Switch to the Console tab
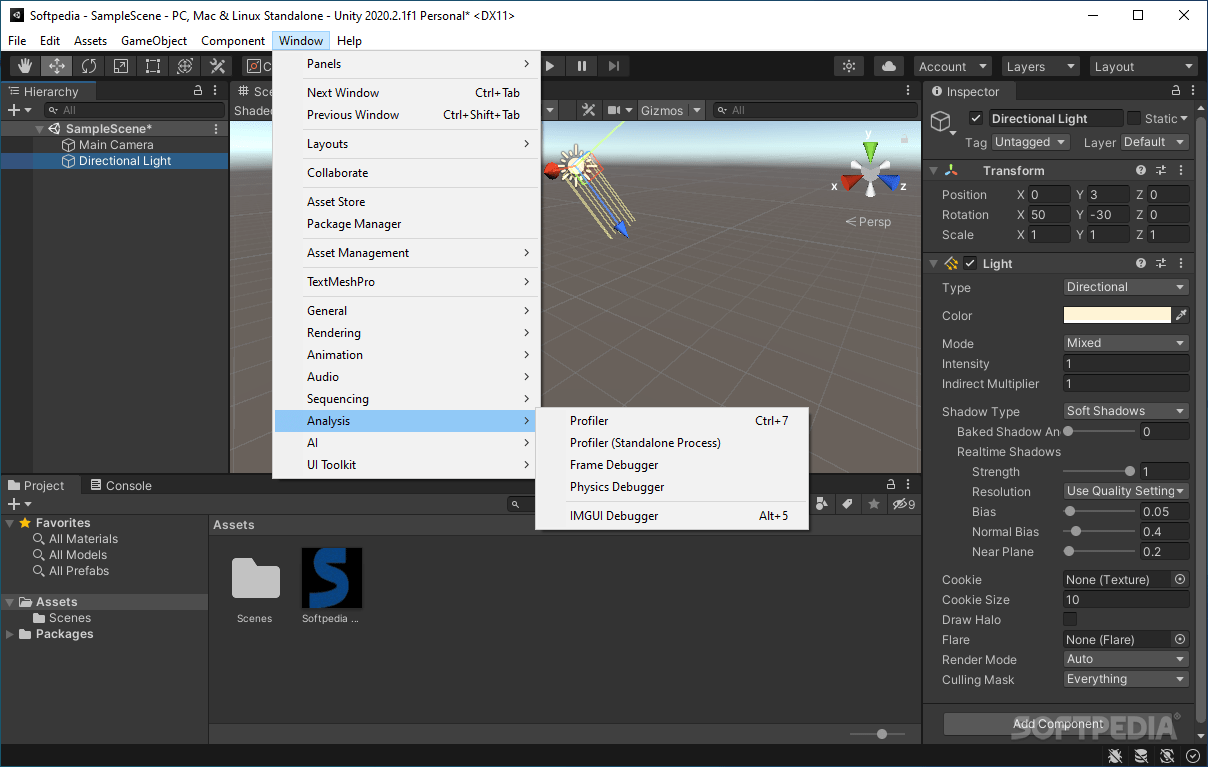Image resolution: width=1208 pixels, height=767 pixels. (121, 485)
